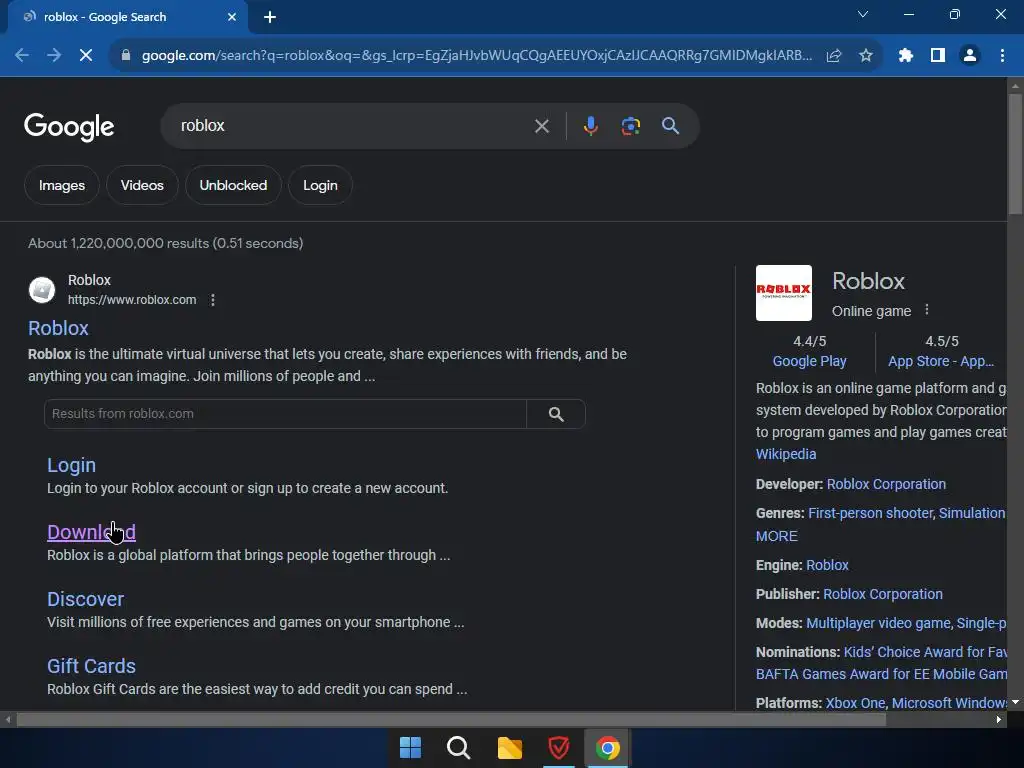Click horizontal scrollbar right arrow

pos(999,720)
